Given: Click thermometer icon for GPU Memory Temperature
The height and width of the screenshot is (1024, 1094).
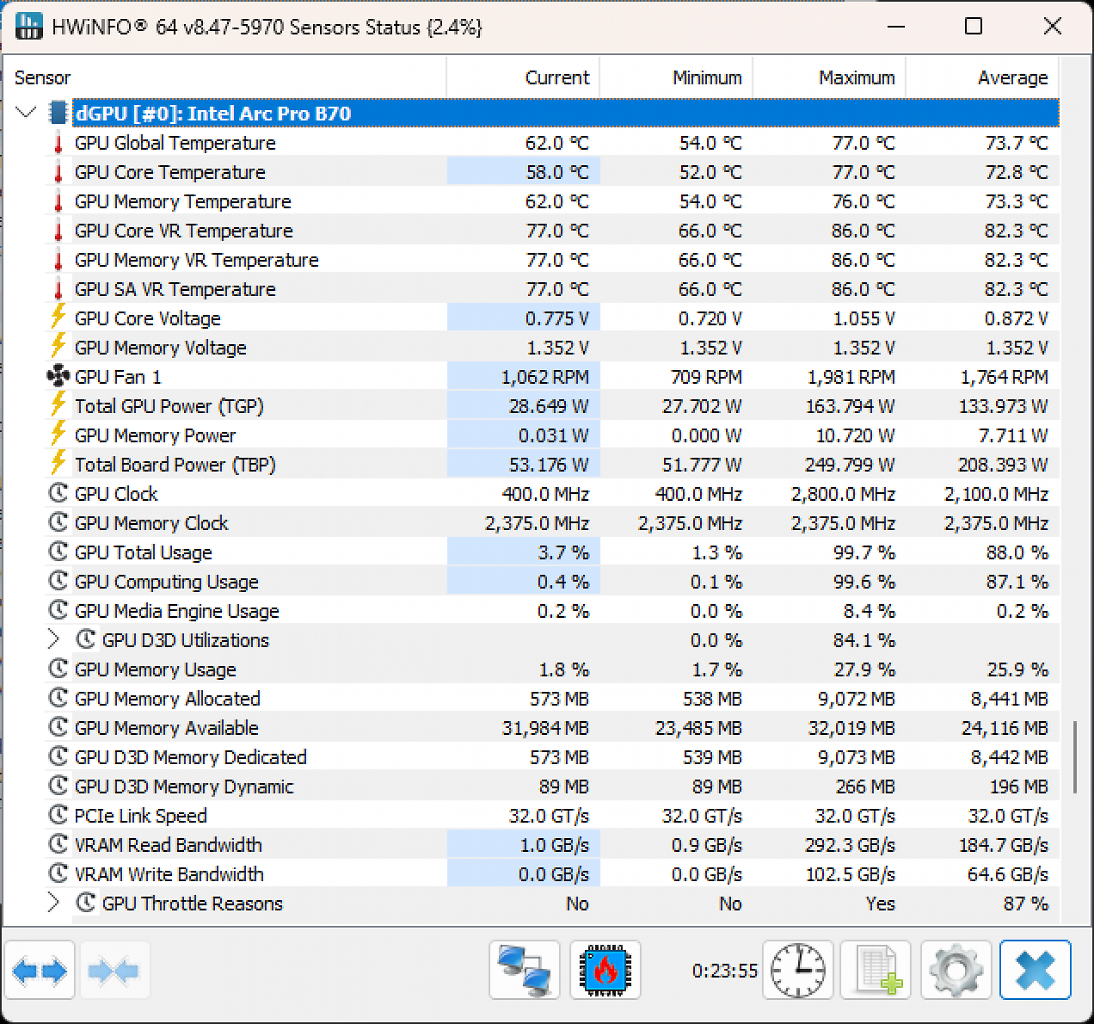Looking at the screenshot, I should [58, 202].
